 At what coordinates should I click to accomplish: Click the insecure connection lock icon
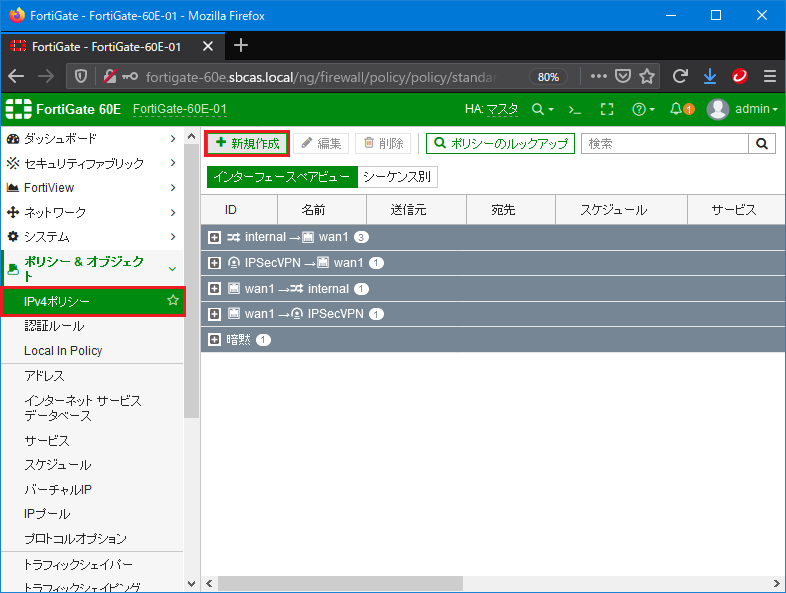pos(110,76)
